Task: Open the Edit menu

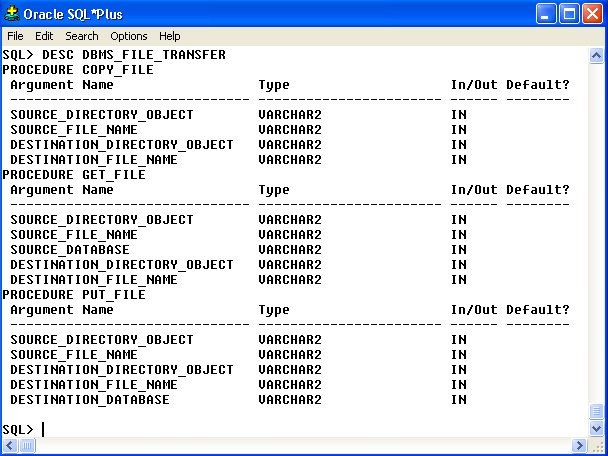Action: pyautogui.click(x=44, y=36)
